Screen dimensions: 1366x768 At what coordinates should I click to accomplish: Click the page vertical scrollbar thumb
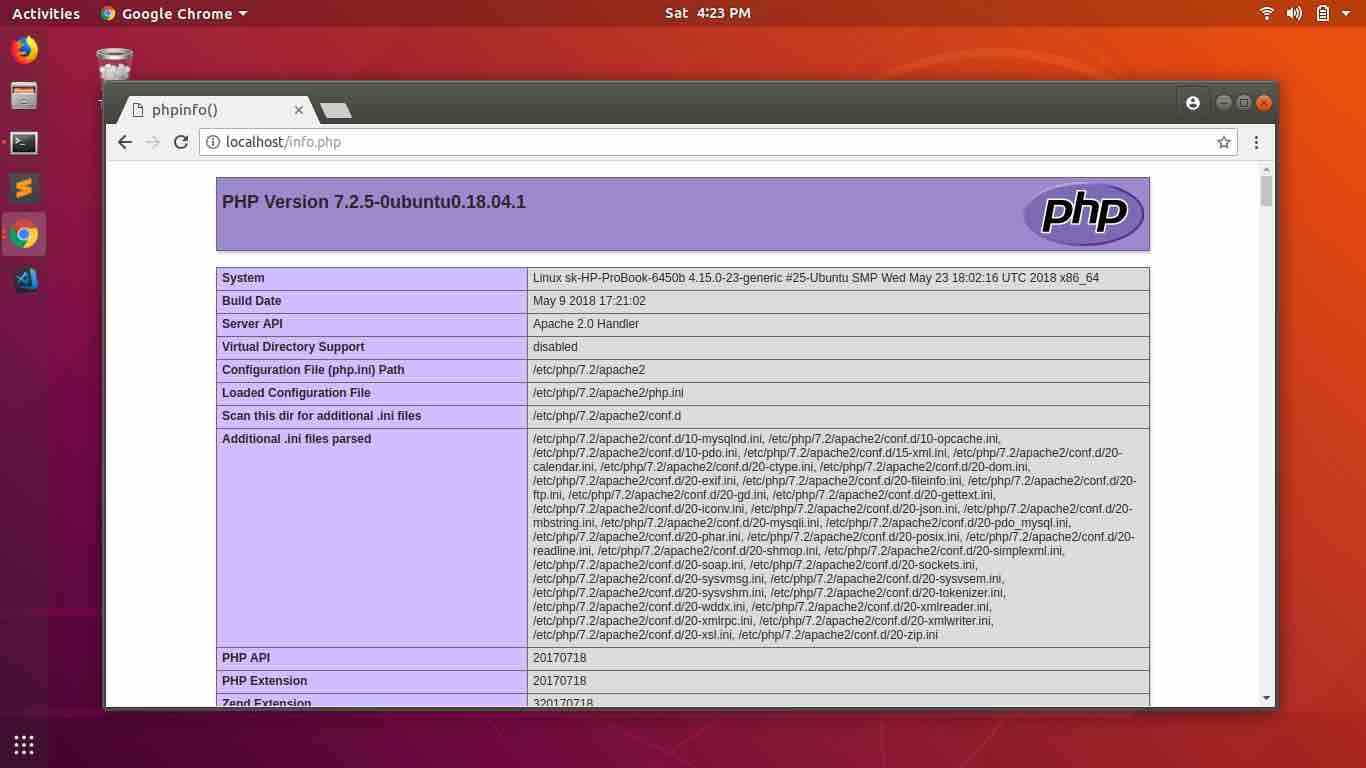pos(1266,190)
